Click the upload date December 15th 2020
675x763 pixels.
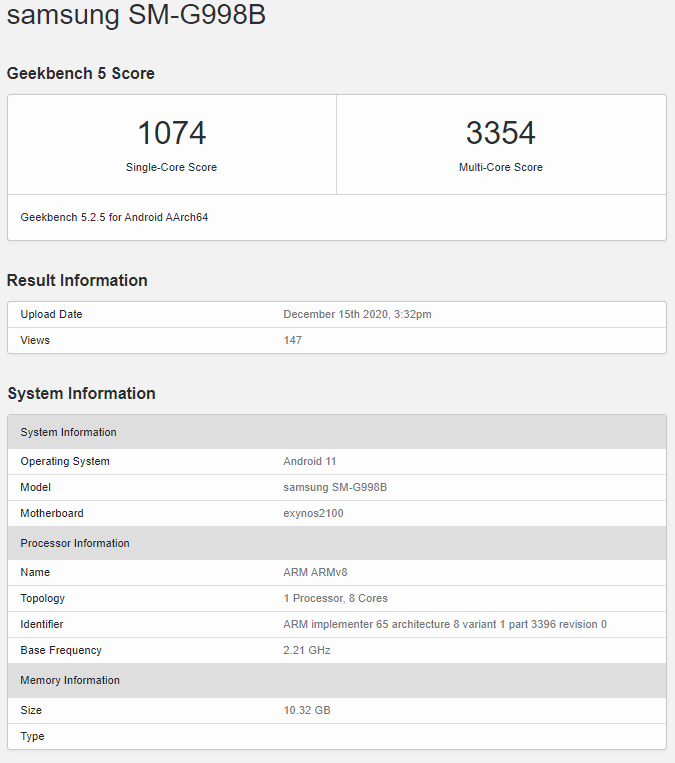click(x=357, y=314)
